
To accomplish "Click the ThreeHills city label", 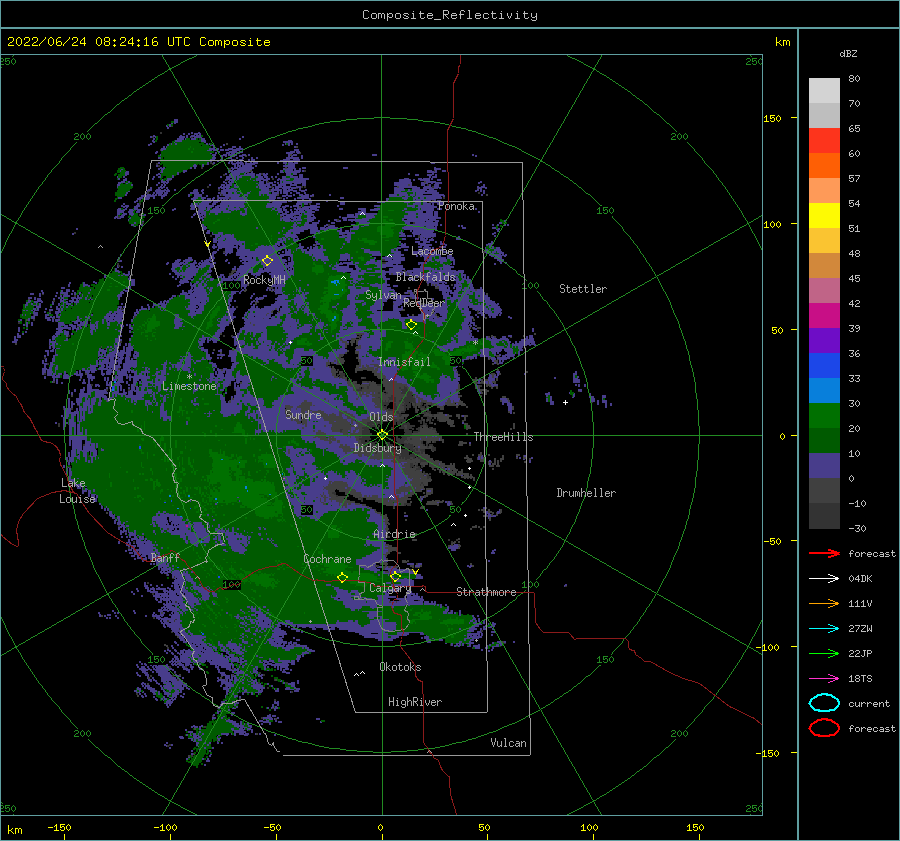I will click(503, 437).
